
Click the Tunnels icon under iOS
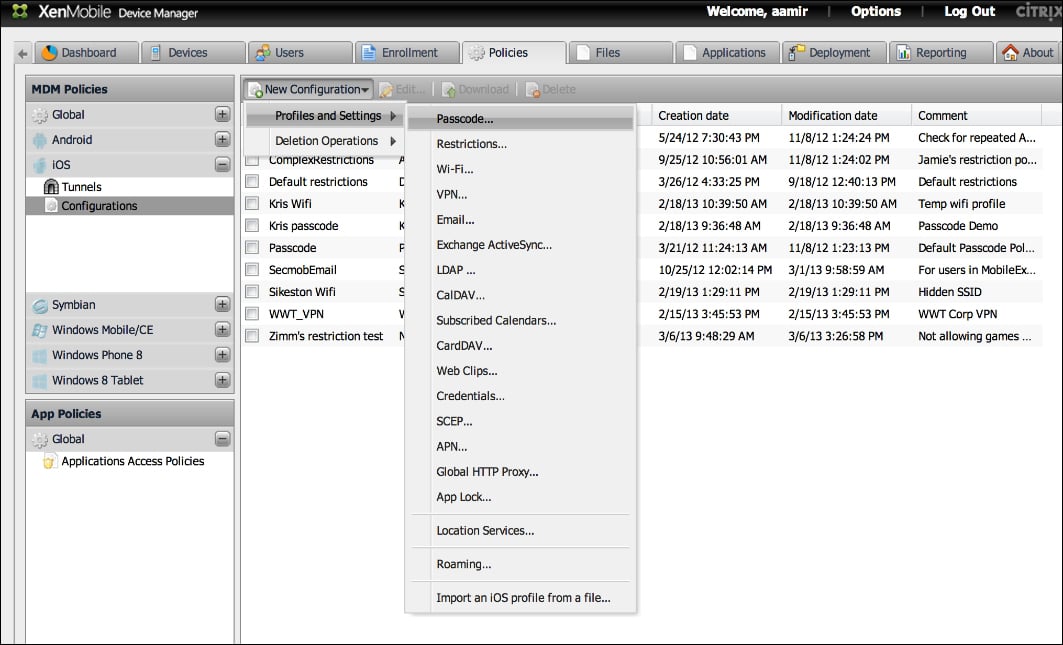[x=51, y=187]
